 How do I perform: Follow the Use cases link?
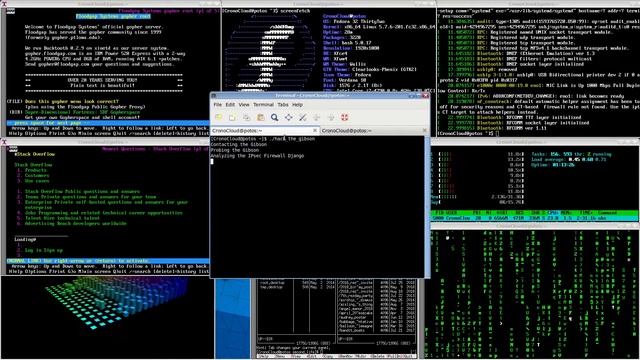[37, 181]
